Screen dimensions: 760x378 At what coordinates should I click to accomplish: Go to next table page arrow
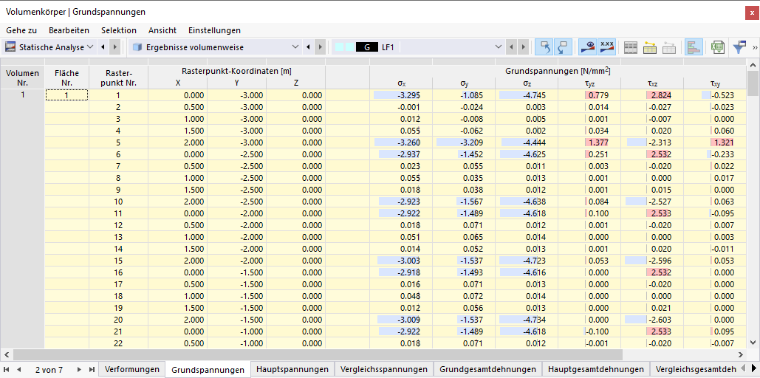[79, 369]
